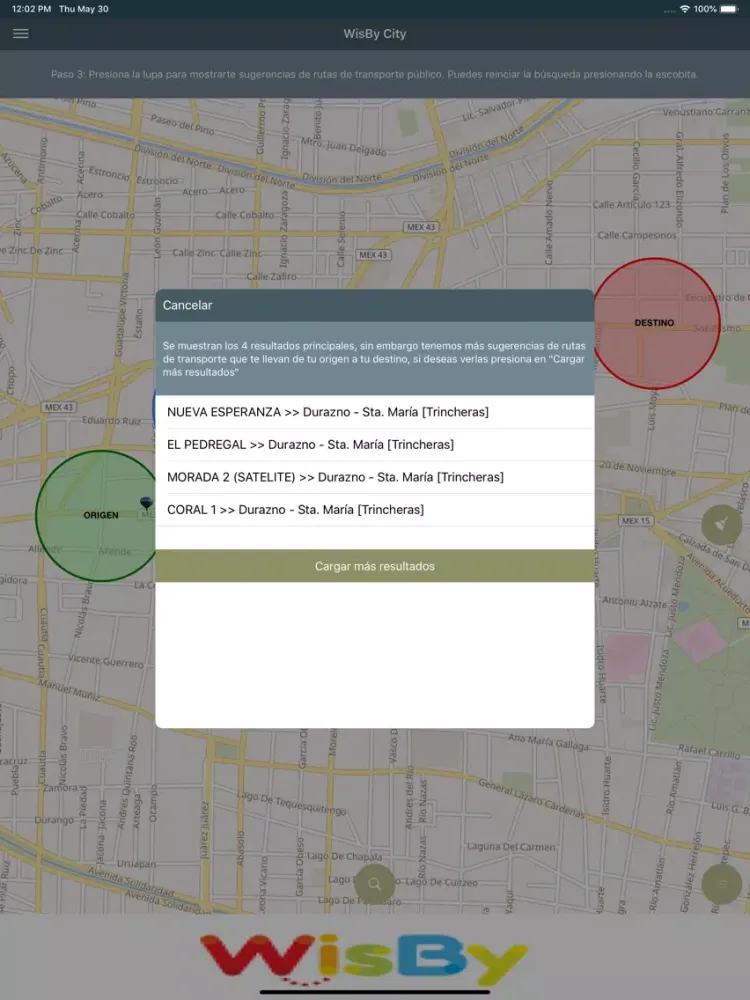Image resolution: width=750 pixels, height=1000 pixels.
Task: Tap the dialog message about 4 resultados
Action: pos(375,359)
